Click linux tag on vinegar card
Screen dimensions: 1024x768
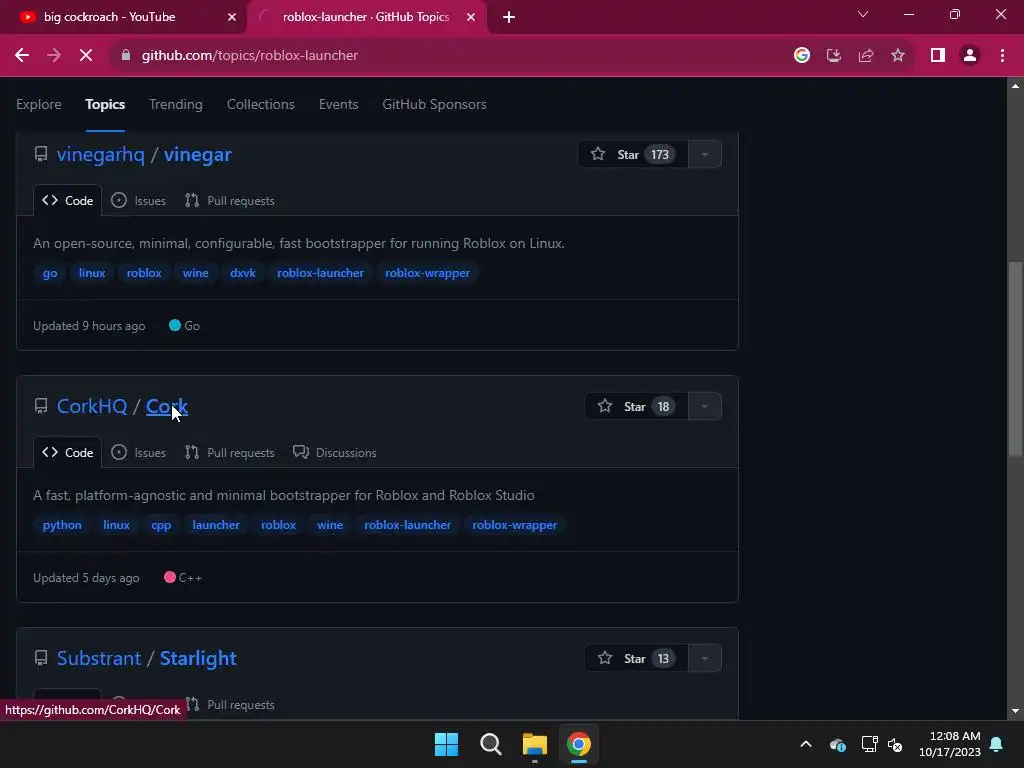(92, 273)
